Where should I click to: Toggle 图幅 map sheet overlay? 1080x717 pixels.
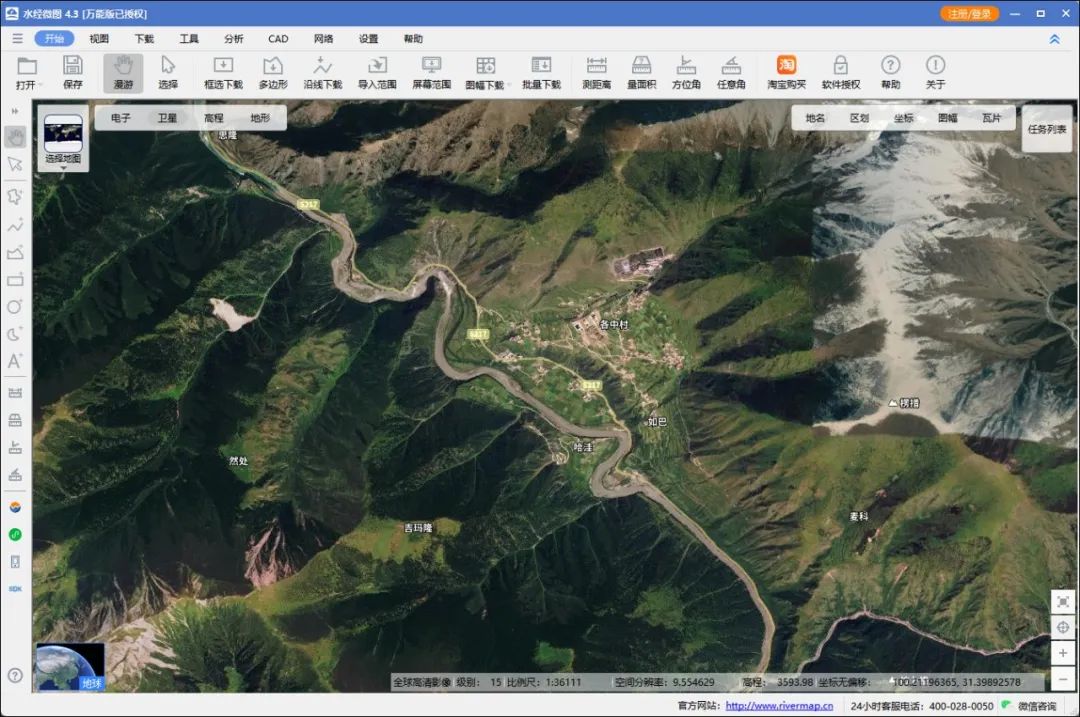[x=948, y=118]
